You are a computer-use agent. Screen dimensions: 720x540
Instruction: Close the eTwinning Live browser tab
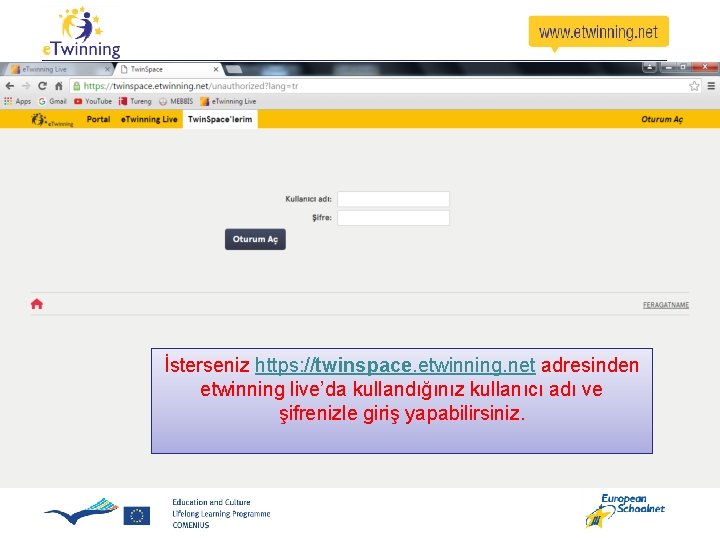[x=107, y=69]
